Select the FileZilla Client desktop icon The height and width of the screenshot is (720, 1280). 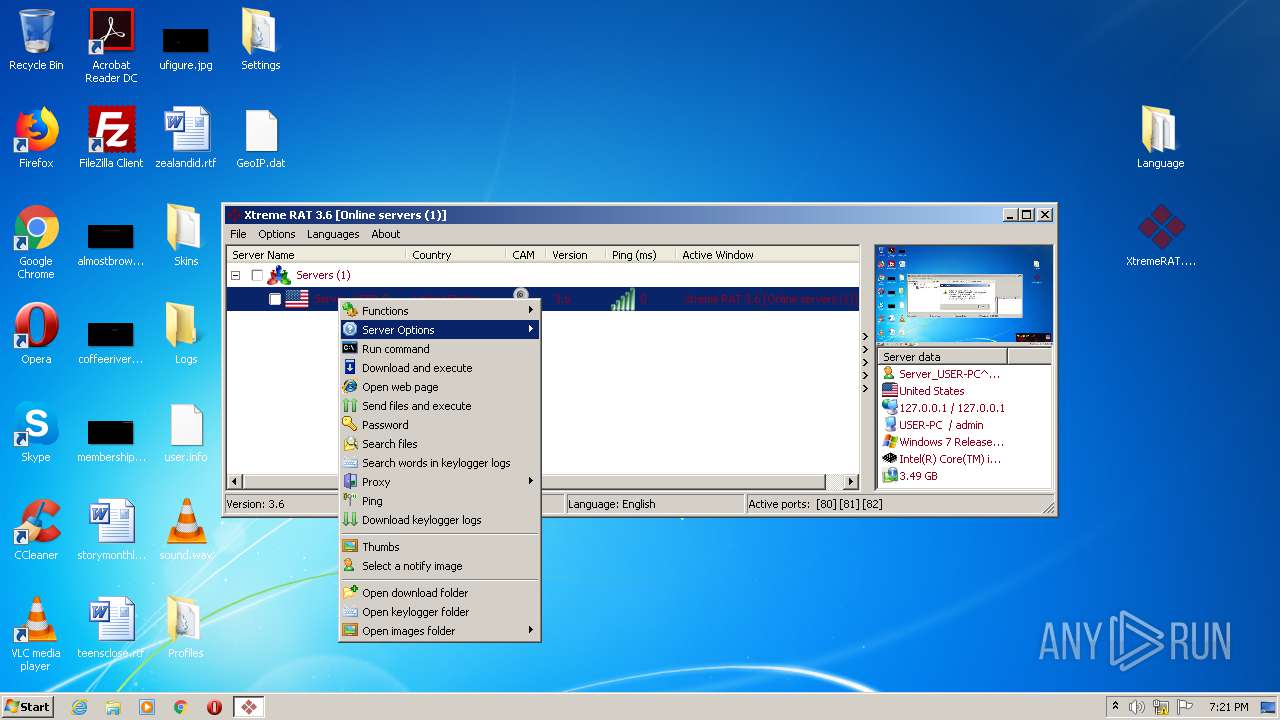[x=111, y=138]
